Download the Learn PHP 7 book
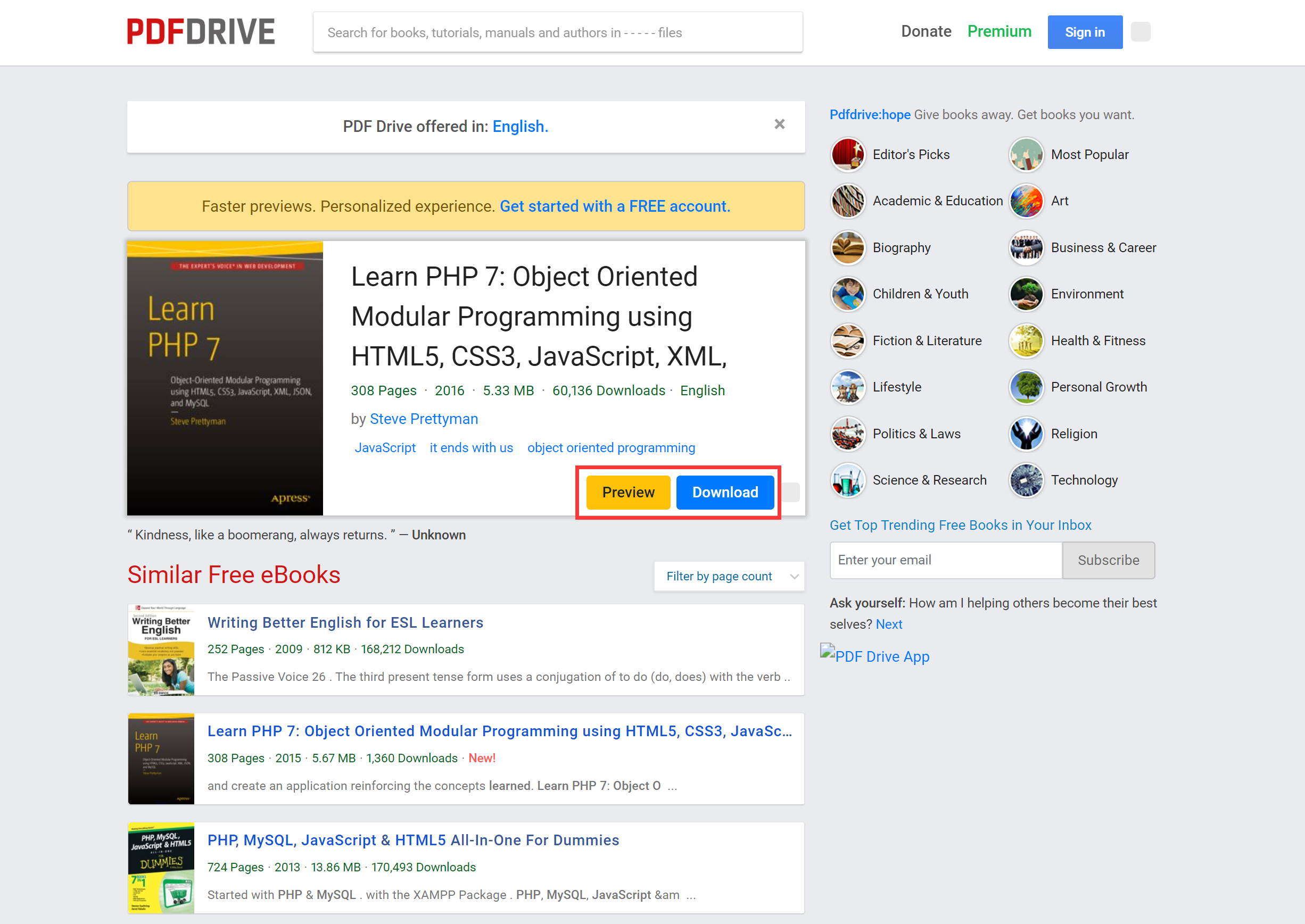Viewport: 1305px width, 924px height. (x=724, y=492)
